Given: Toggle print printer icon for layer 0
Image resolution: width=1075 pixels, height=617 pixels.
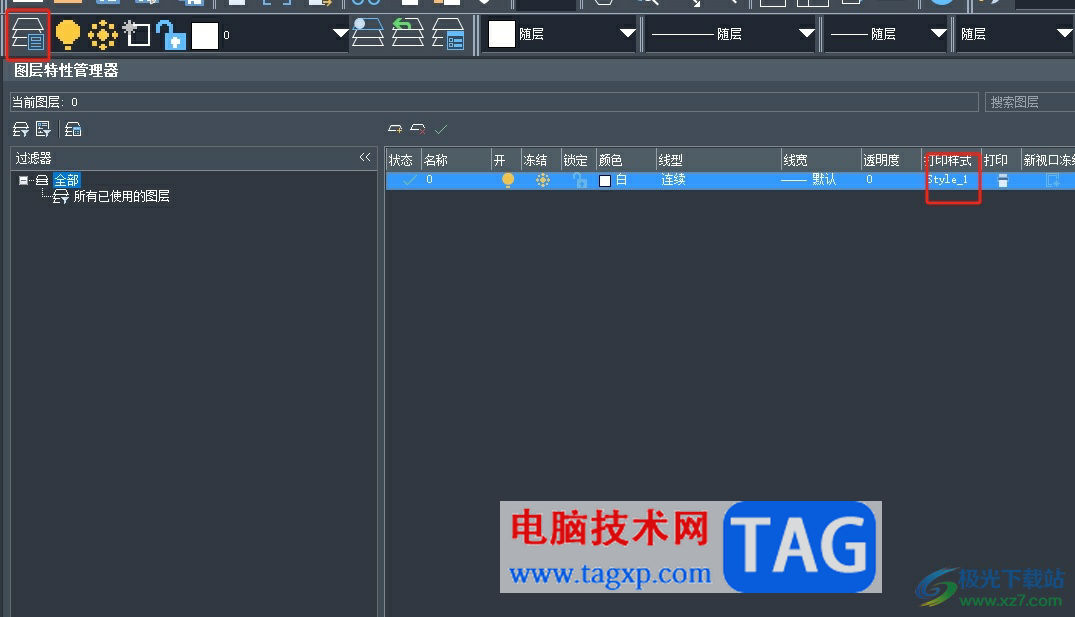Looking at the screenshot, I should pos(1002,180).
